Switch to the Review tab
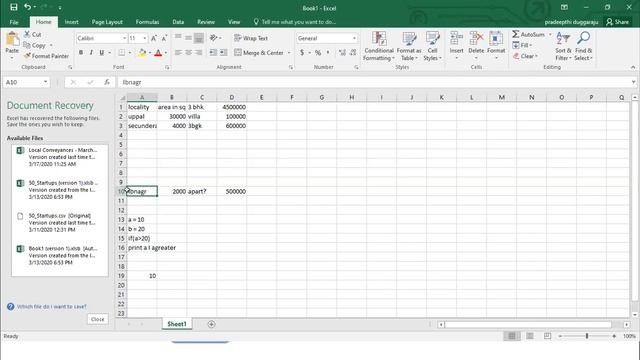 (206, 22)
